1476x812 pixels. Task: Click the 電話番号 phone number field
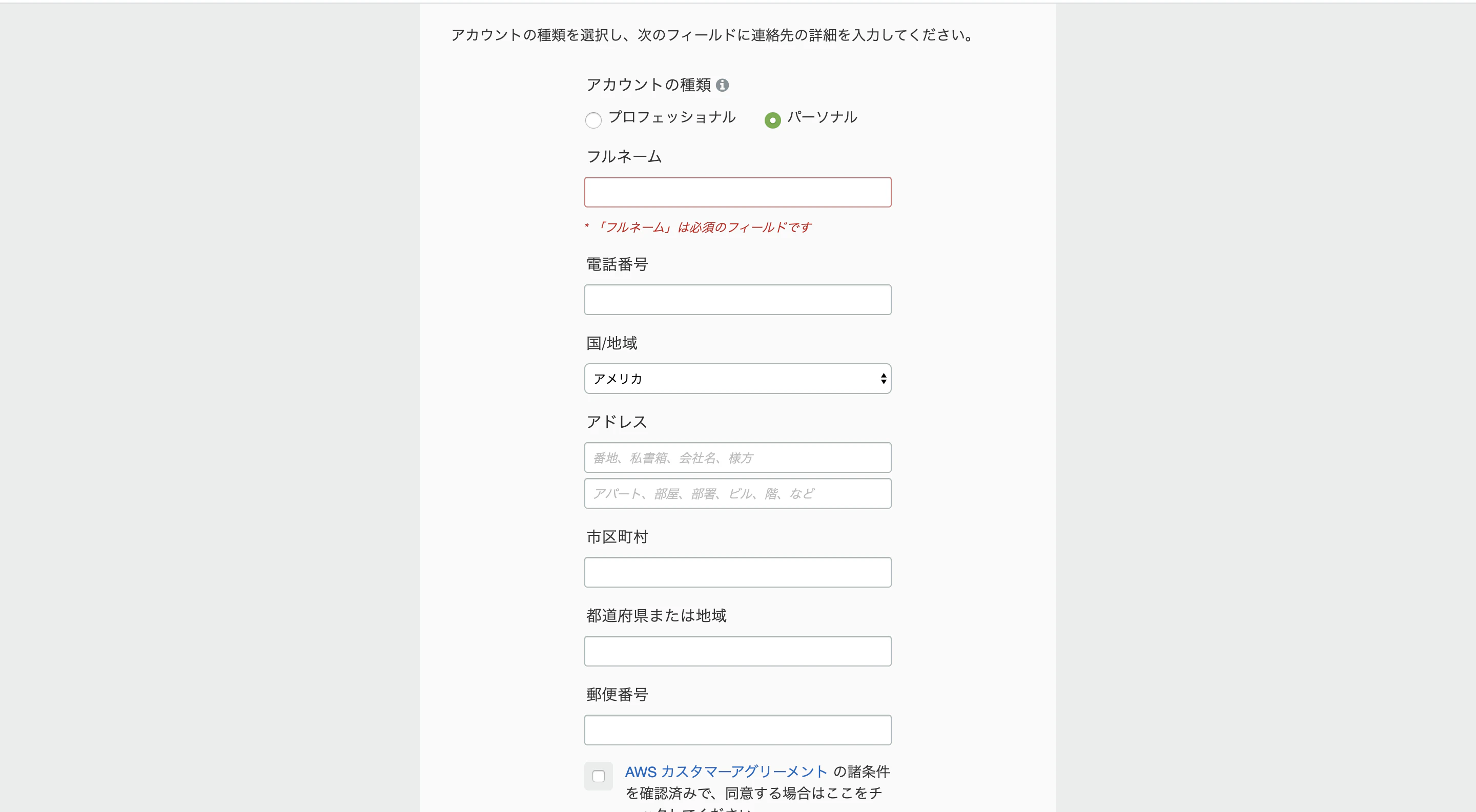737,300
